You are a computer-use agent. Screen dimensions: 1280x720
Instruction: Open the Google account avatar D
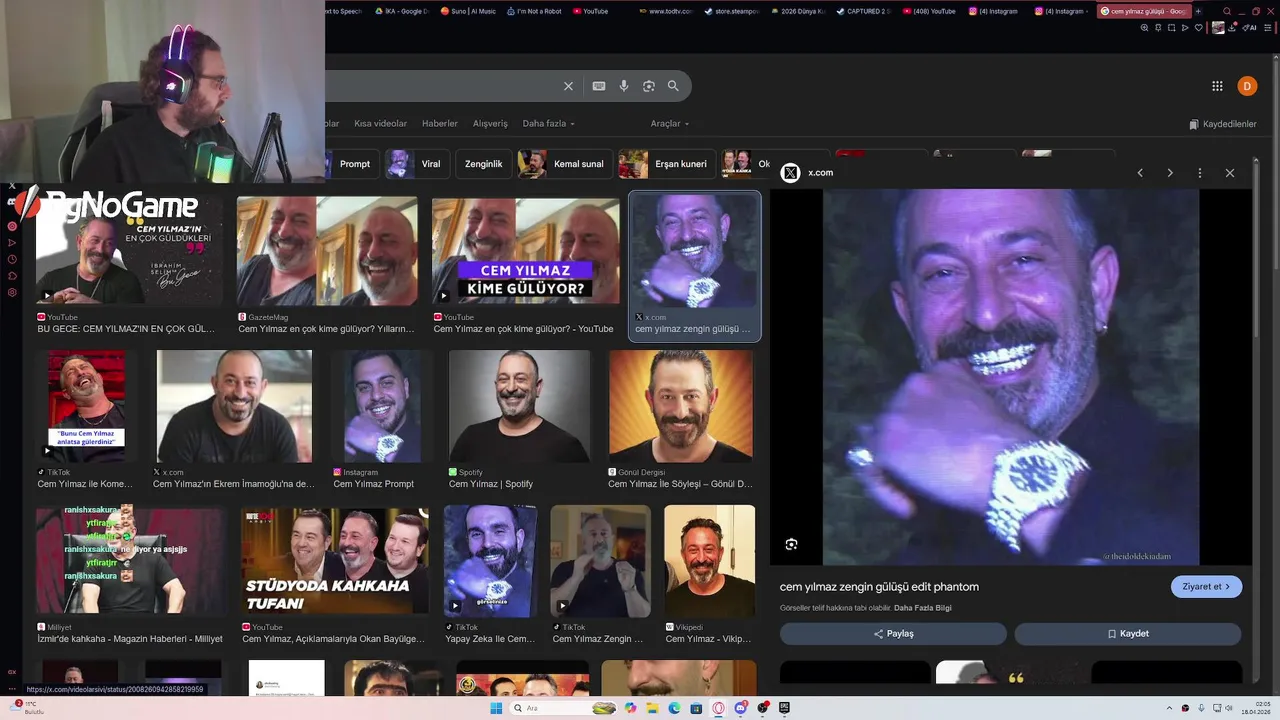point(1247,86)
